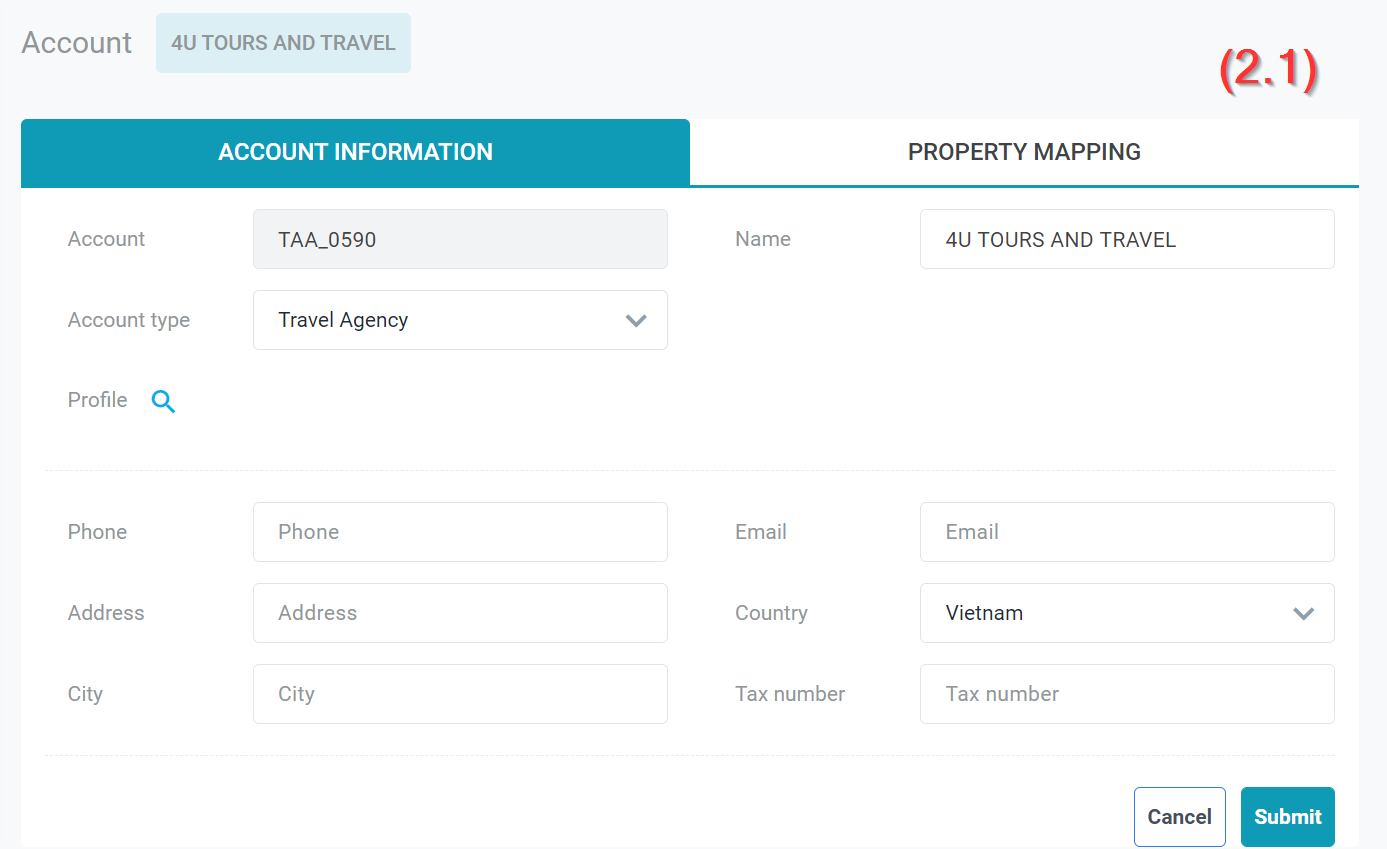Screen dimensions: 1387x849
Task: Switch to the Property Mapping tab
Action: tap(1024, 152)
